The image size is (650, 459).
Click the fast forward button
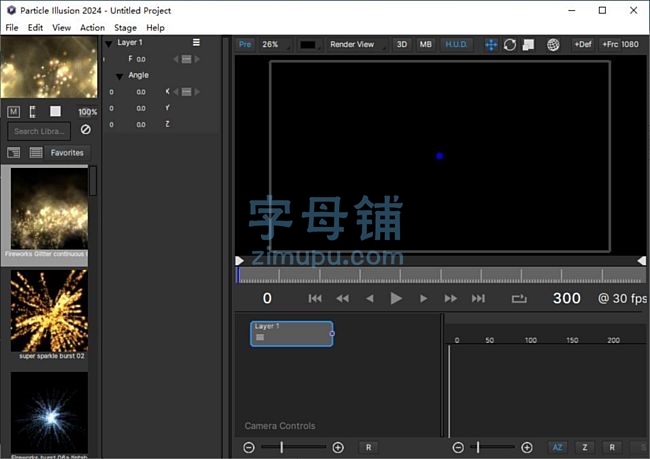(451, 299)
